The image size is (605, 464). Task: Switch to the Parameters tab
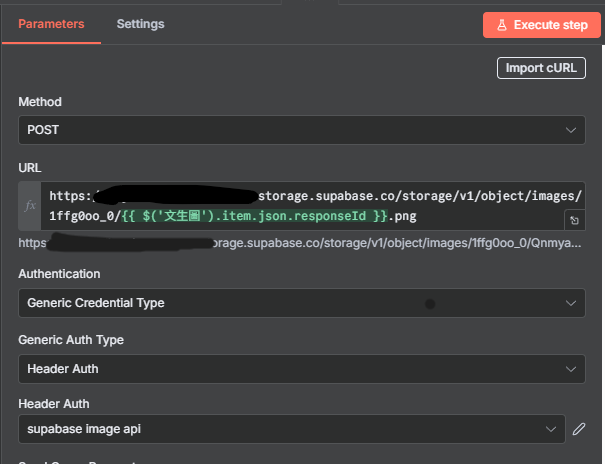click(x=51, y=24)
